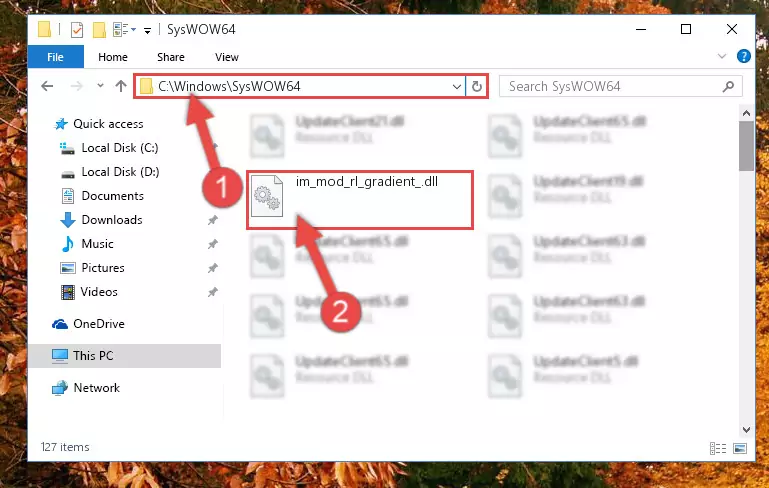Switch to the details view layout button
Viewport: 769px width, 488px height.
pyautogui.click(x=718, y=448)
